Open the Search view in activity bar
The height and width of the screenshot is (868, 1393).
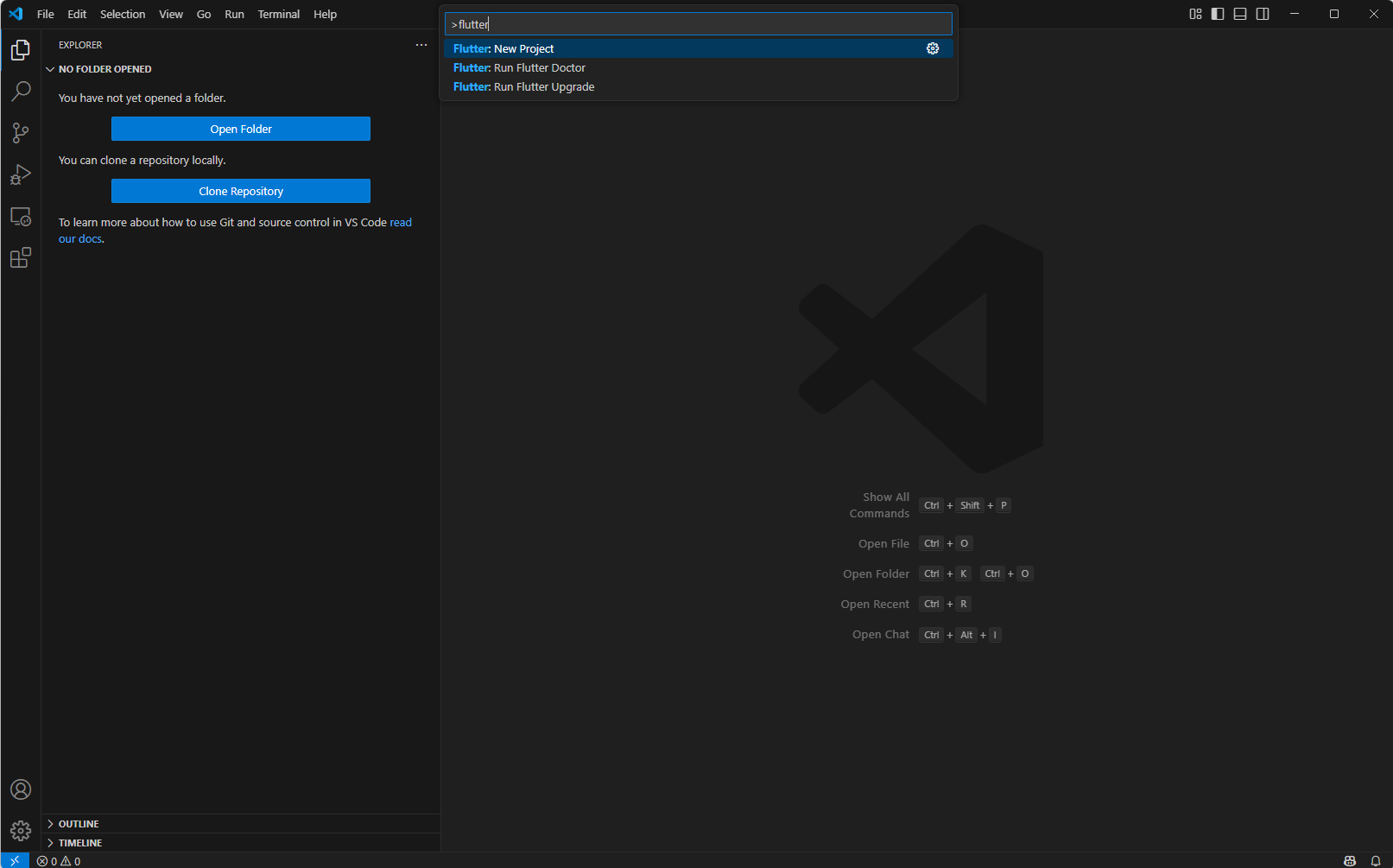(x=21, y=92)
